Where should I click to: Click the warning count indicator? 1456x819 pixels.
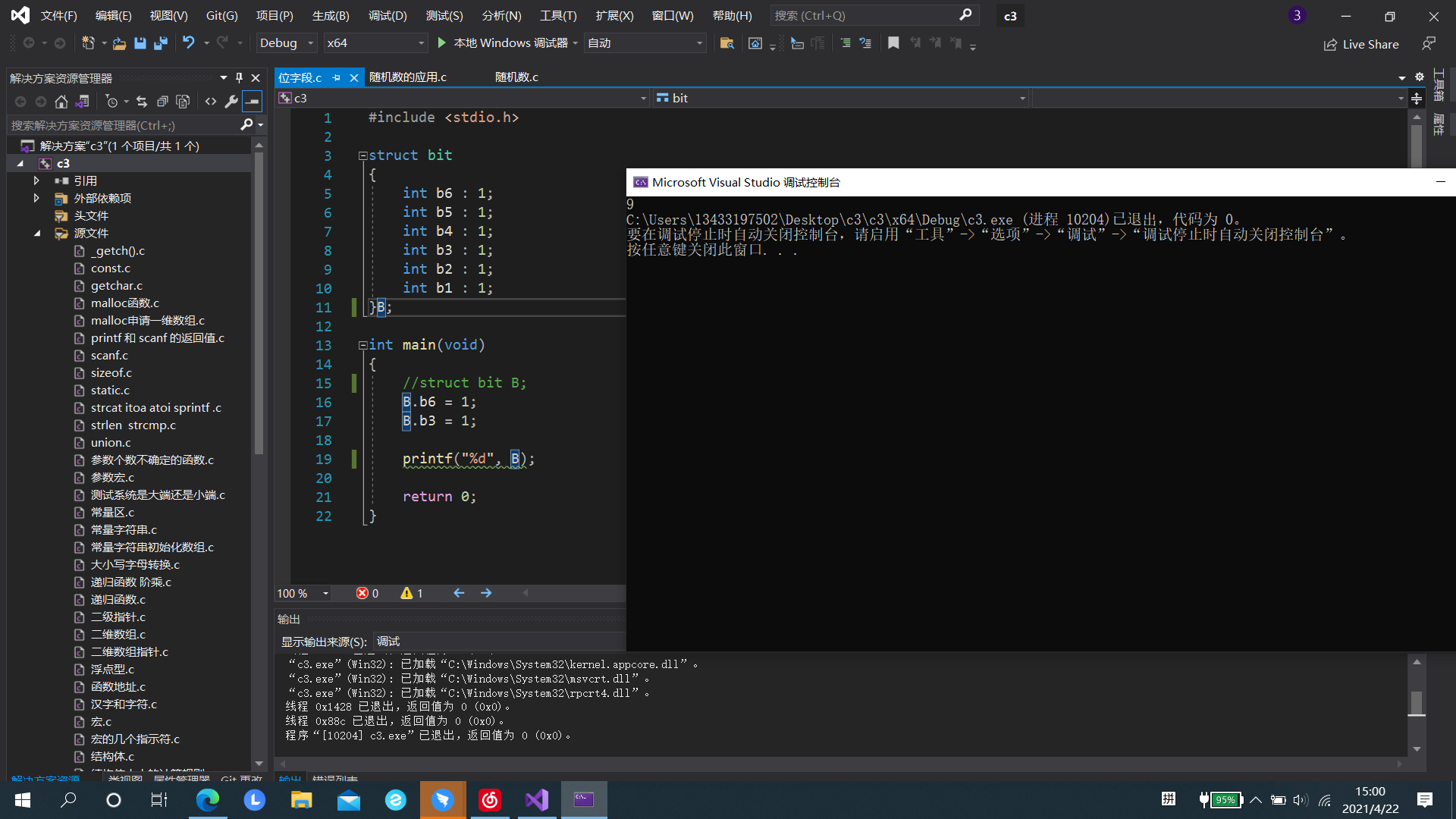coord(412,593)
